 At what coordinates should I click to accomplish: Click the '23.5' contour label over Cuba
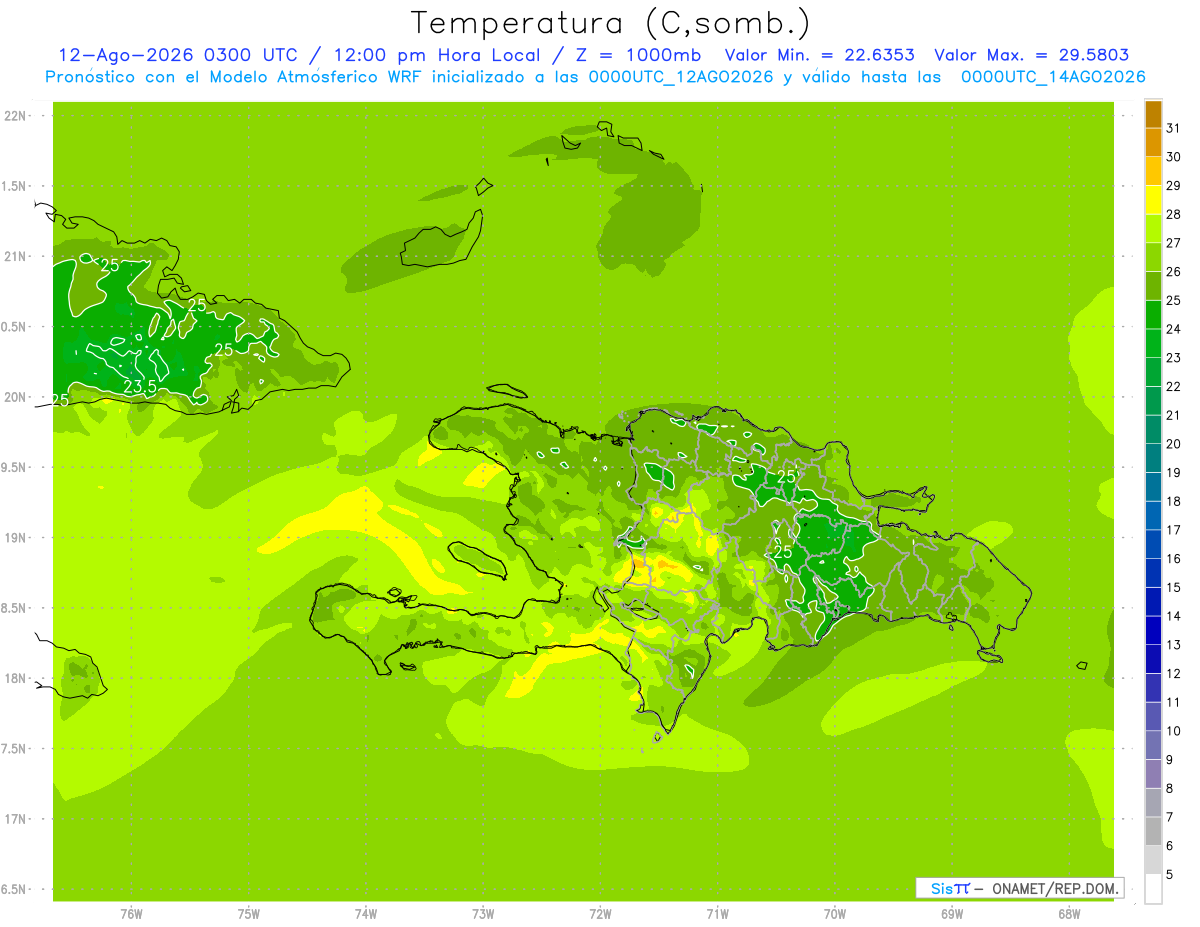point(139,387)
